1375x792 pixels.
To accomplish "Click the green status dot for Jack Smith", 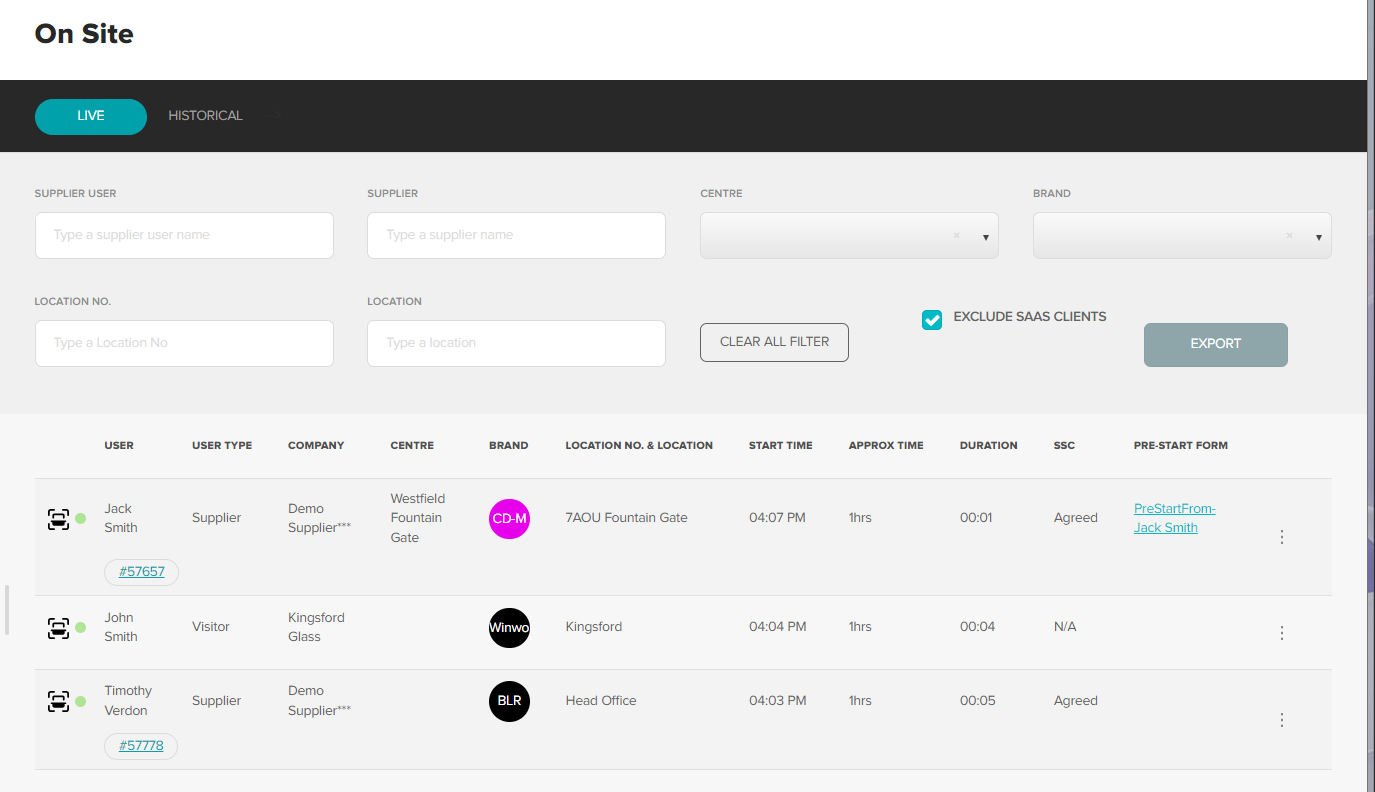I will (80, 518).
